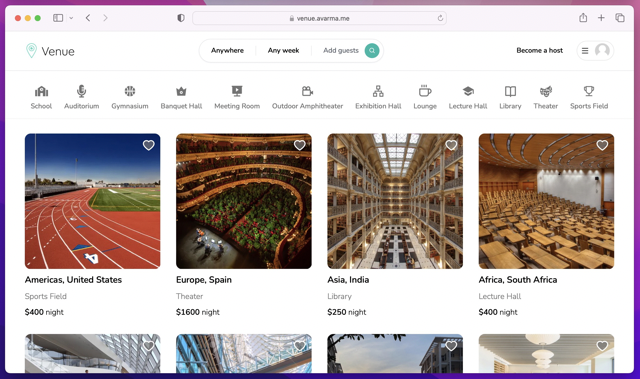640x379 pixels.
Task: Choose the Outdoor Amphitheater camera icon
Action: click(307, 91)
